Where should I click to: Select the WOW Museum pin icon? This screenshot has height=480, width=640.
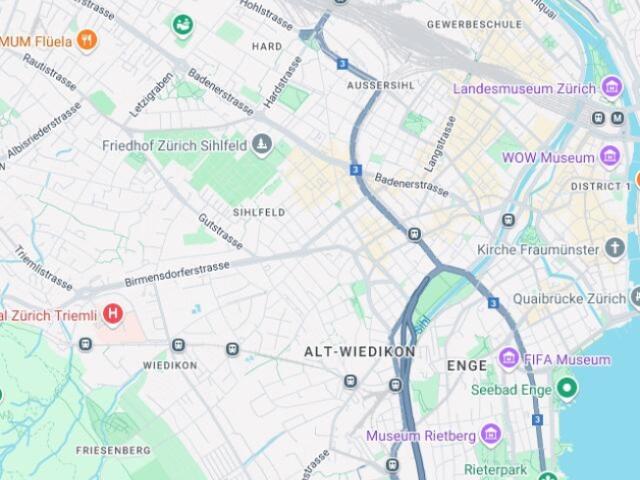pos(610,156)
